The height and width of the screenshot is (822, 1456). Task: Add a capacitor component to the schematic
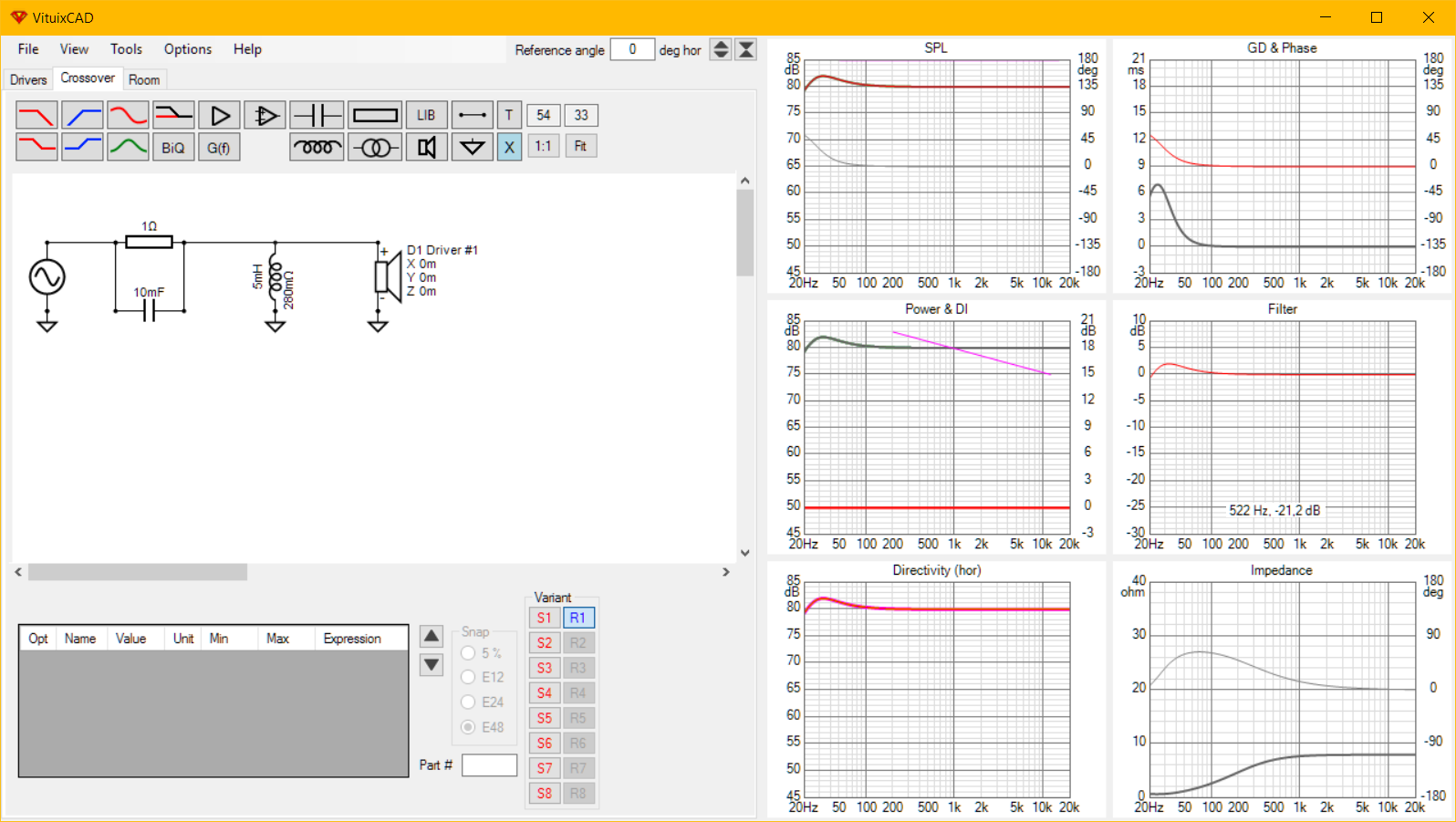(x=317, y=116)
